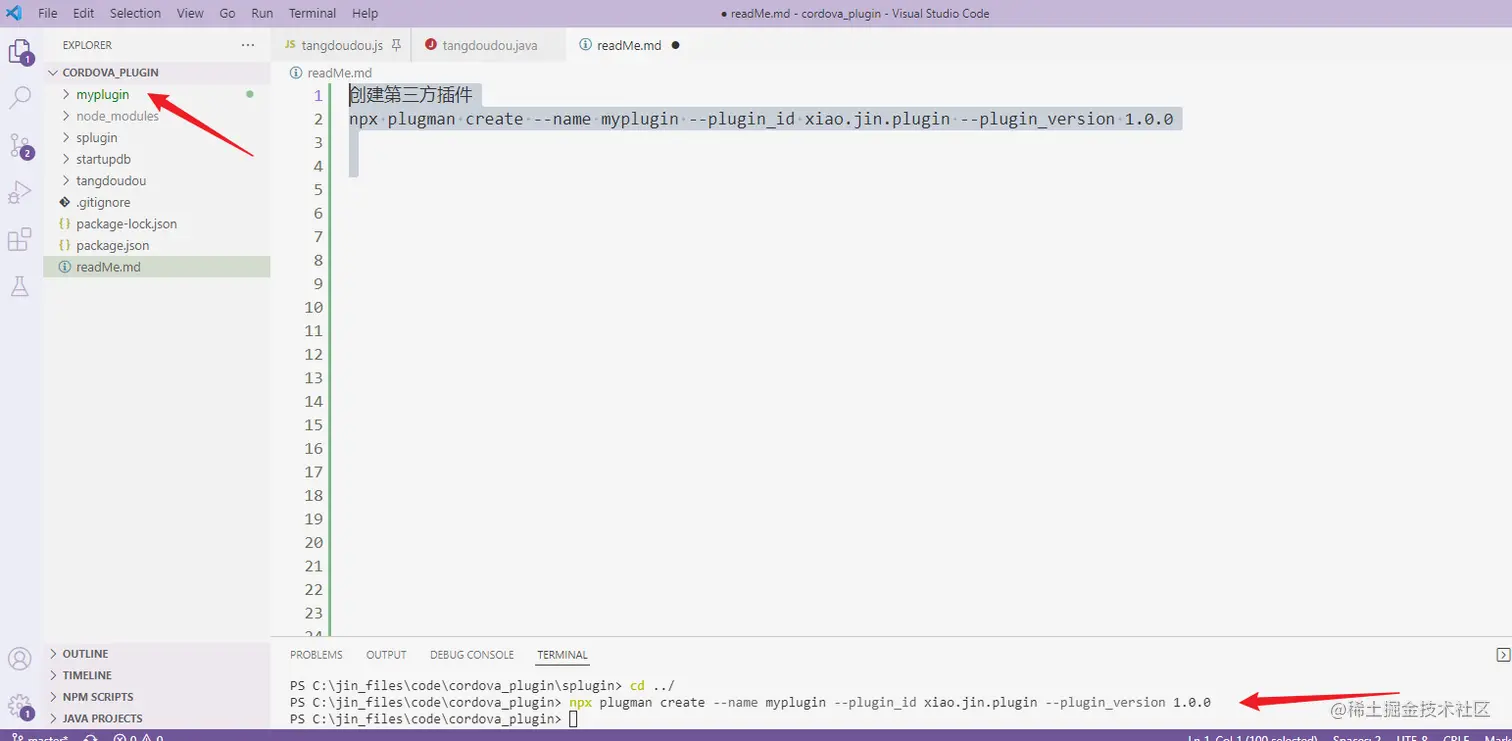1512x741 pixels.
Task: Click the .gitignore git file icon
Action: pyautogui.click(x=65, y=202)
